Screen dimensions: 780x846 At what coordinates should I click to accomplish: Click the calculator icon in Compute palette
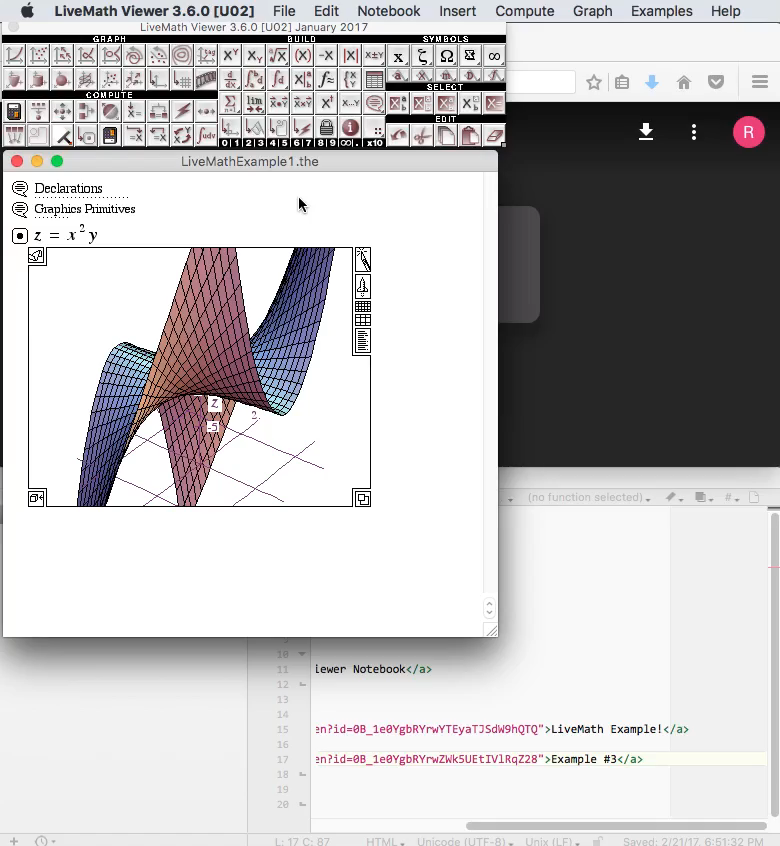[x=14, y=111]
